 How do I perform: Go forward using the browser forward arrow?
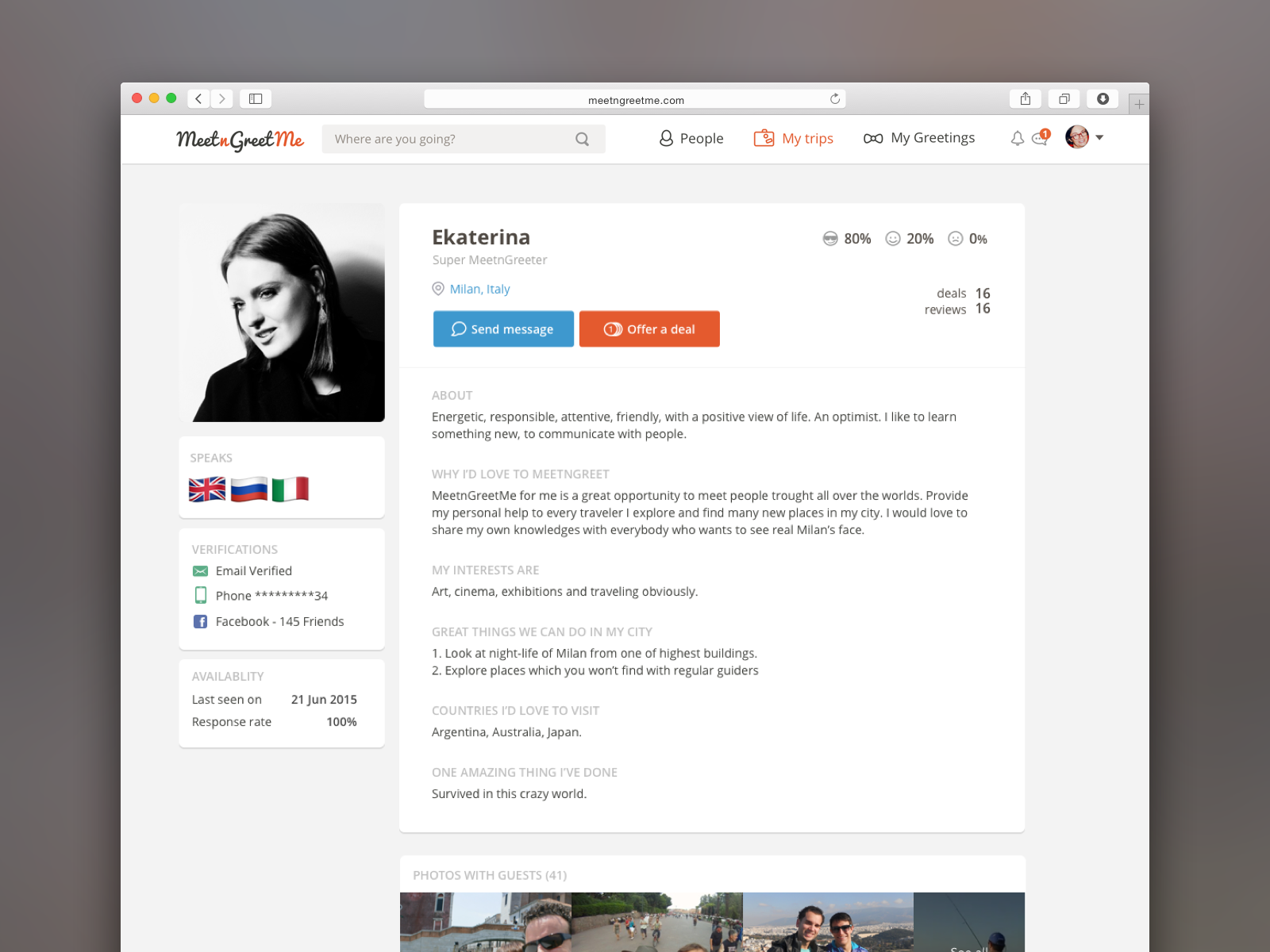point(222,98)
